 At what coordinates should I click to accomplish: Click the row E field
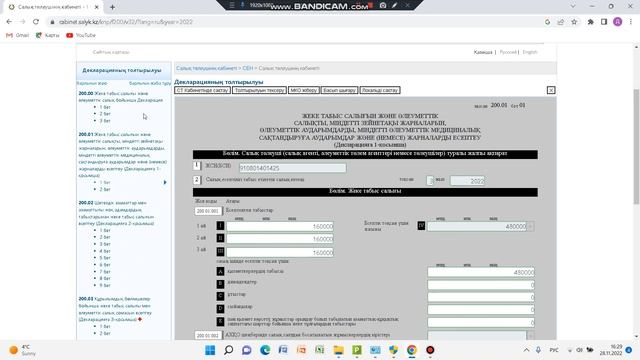coord(481,322)
